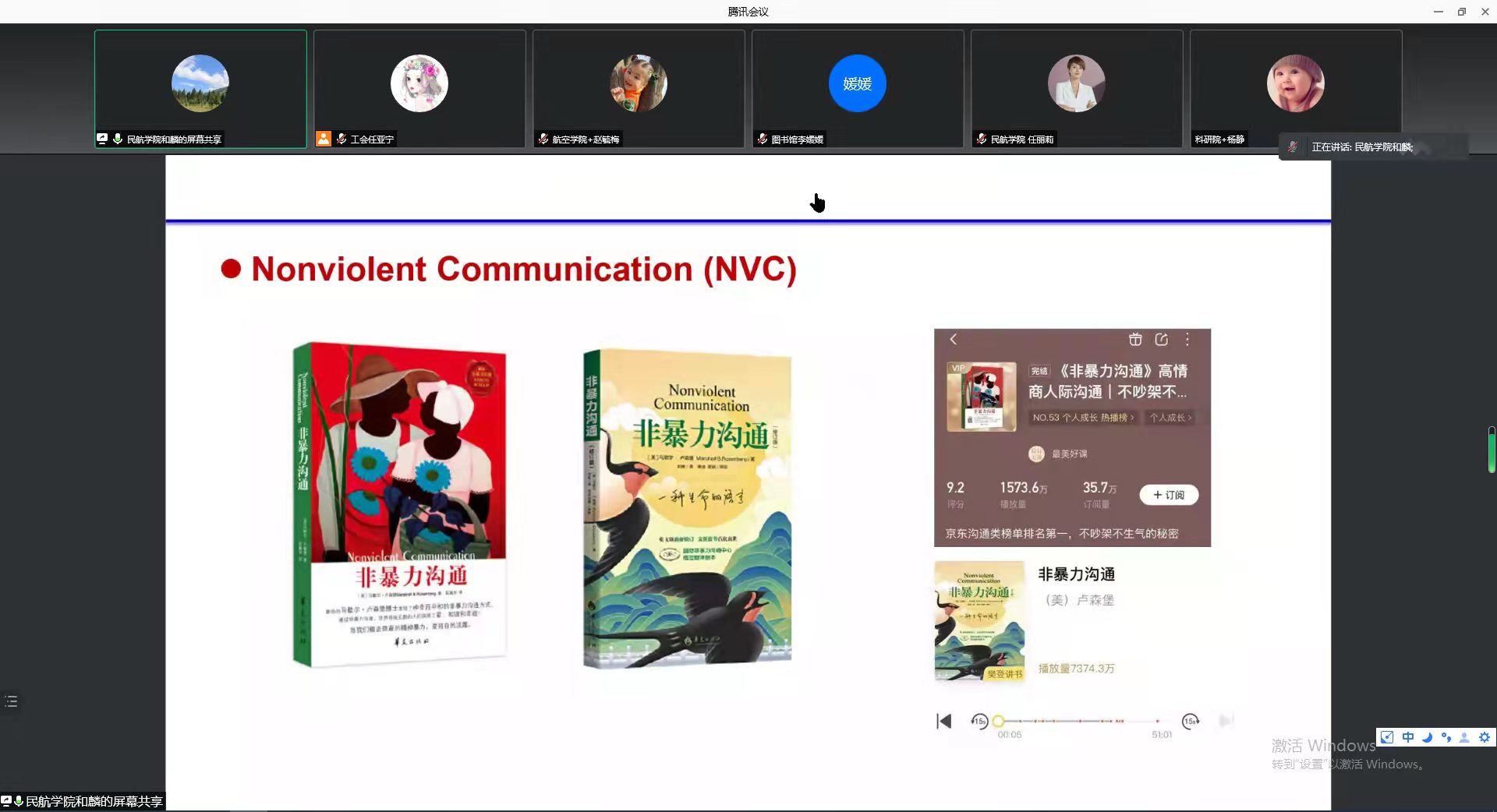1497x812 pixels.
Task: Click 完结 completed badge beside audiobook title
Action: [1039, 372]
